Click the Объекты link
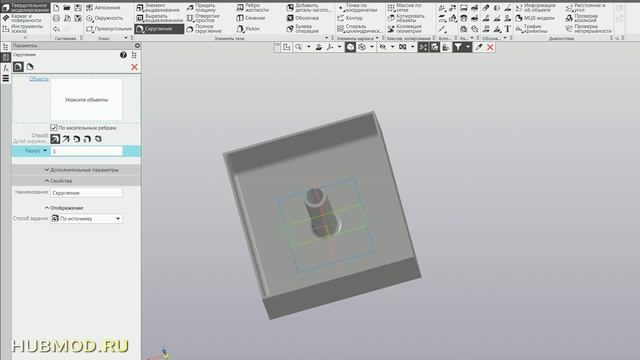The height and width of the screenshot is (360, 640). pyautogui.click(x=39, y=79)
